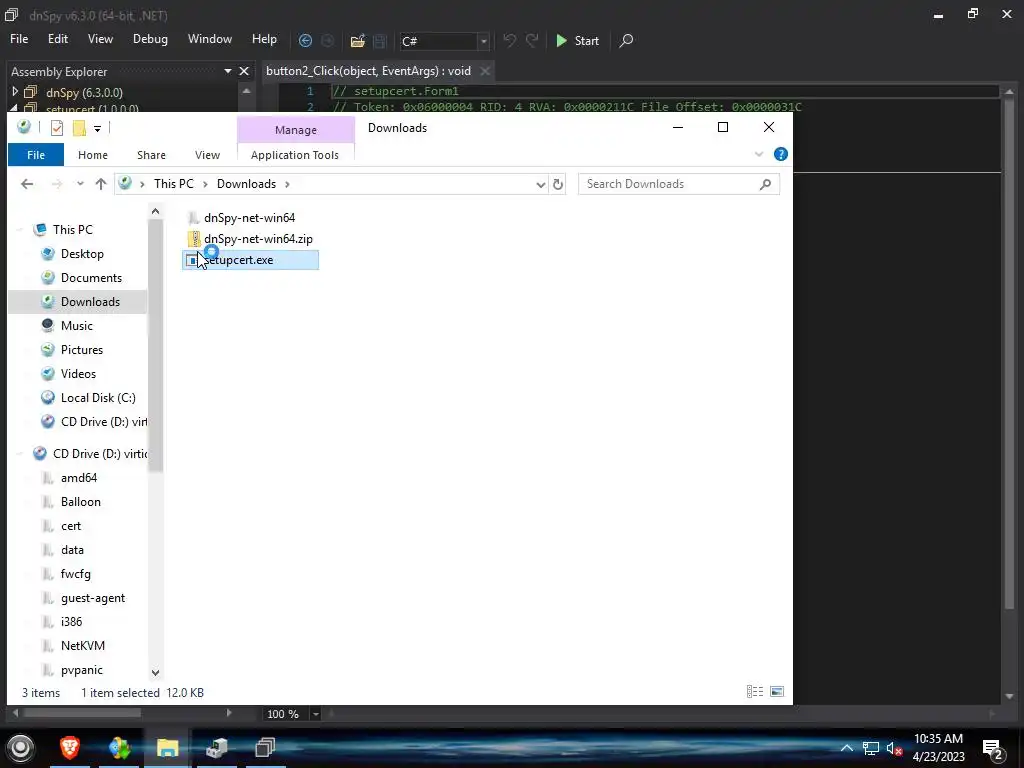The width and height of the screenshot is (1024, 768).
Task: Open dnSpy search magnifier icon
Action: [x=626, y=40]
